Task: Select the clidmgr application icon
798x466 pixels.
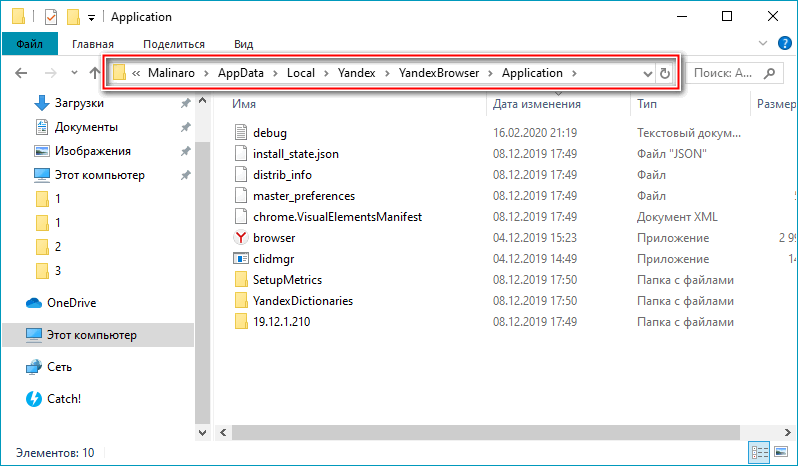Action: pos(240,259)
